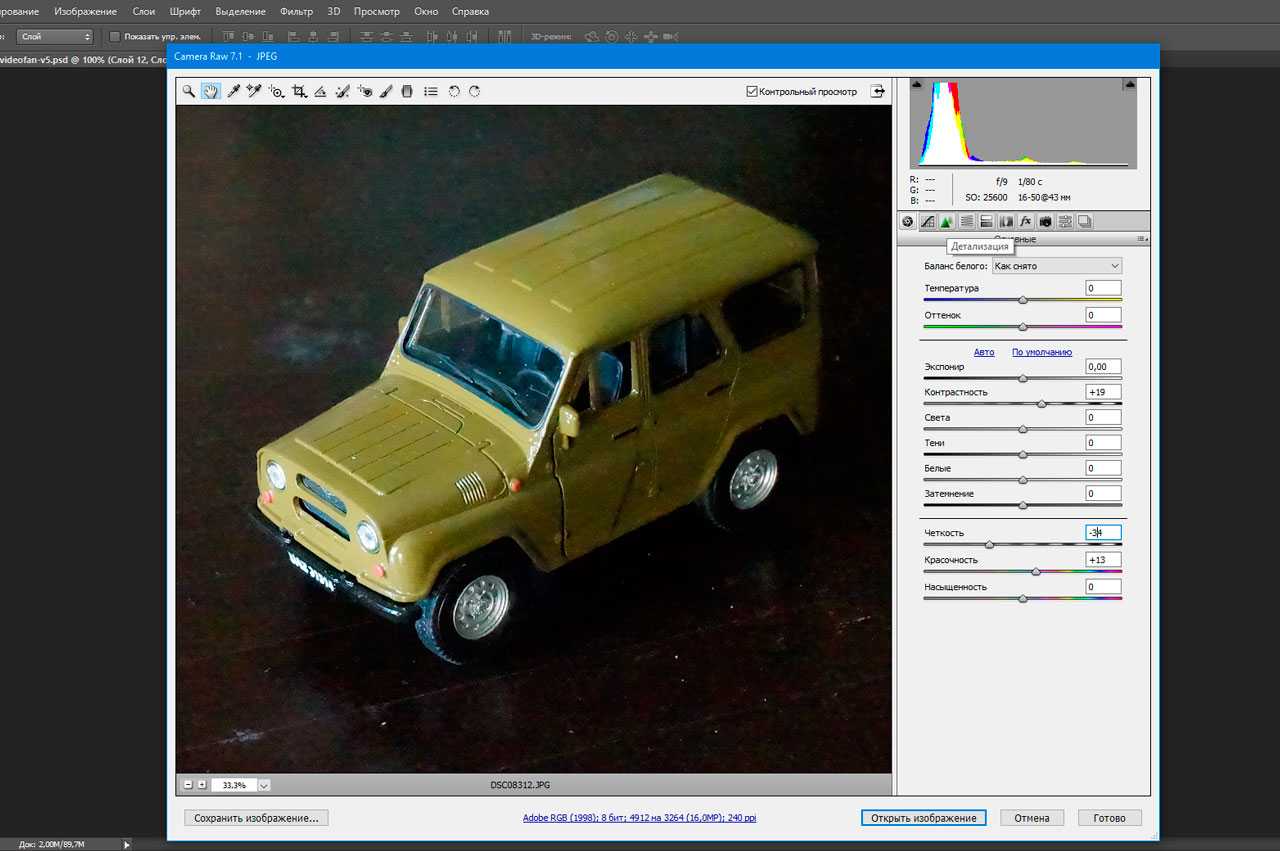Screen dimensions: 1280x851
Task: Expand the zoom level dropdown
Action: [264, 786]
